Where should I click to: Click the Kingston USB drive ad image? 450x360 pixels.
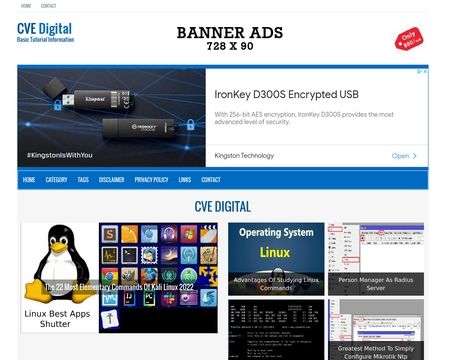tap(112, 118)
